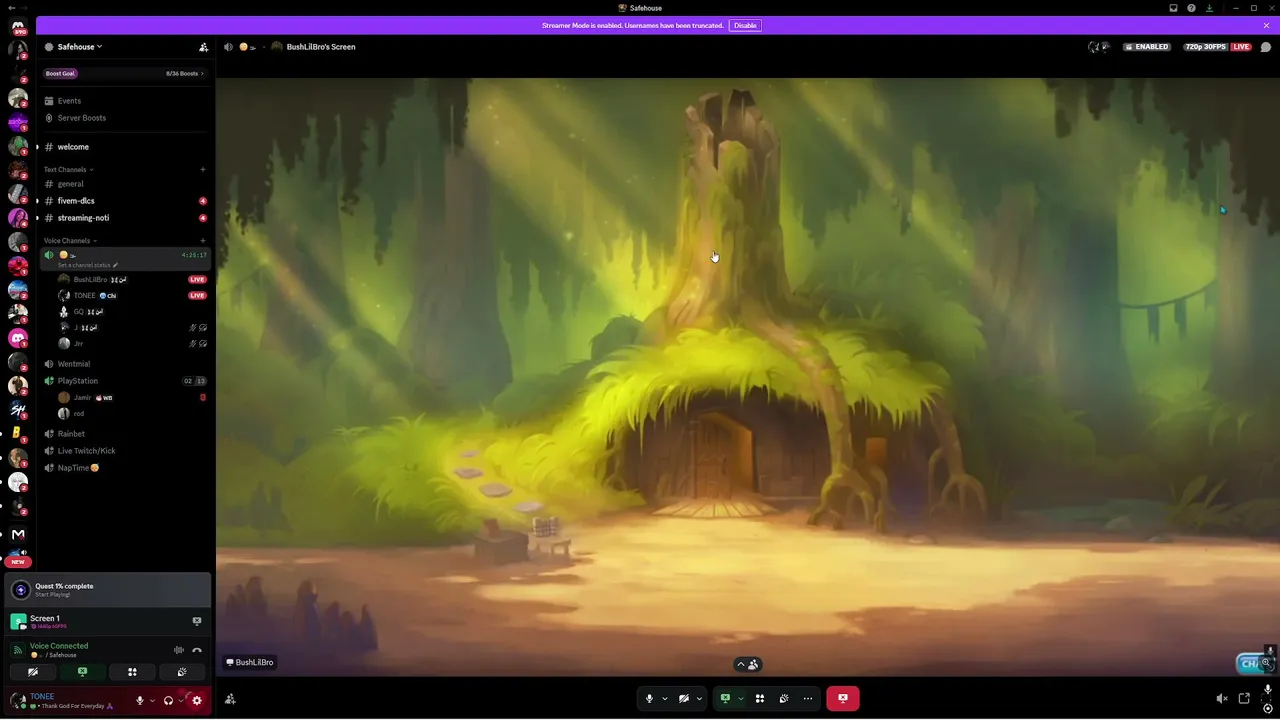Screen dimensions: 1280x720
Task: Edit the channel status pencil icon
Action: pyautogui.click(x=116, y=265)
